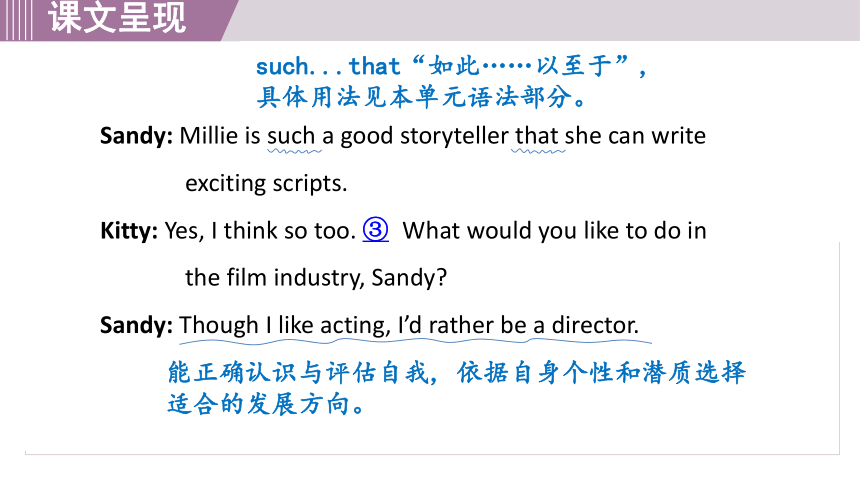Open the circled number ③ annotation link
The height and width of the screenshot is (484, 860).
(376, 230)
